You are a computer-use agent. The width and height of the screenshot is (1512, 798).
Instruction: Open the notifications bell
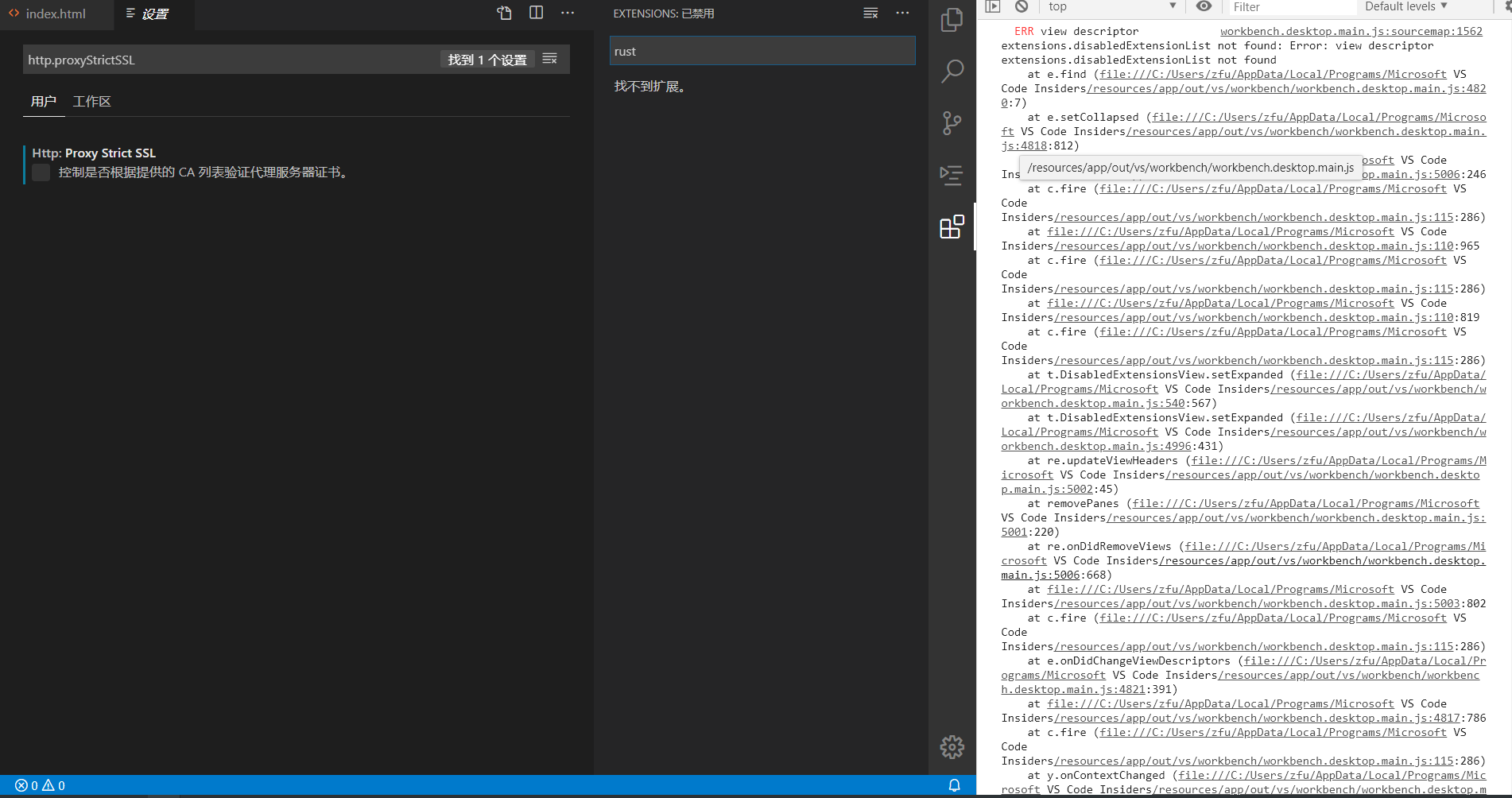click(953, 784)
